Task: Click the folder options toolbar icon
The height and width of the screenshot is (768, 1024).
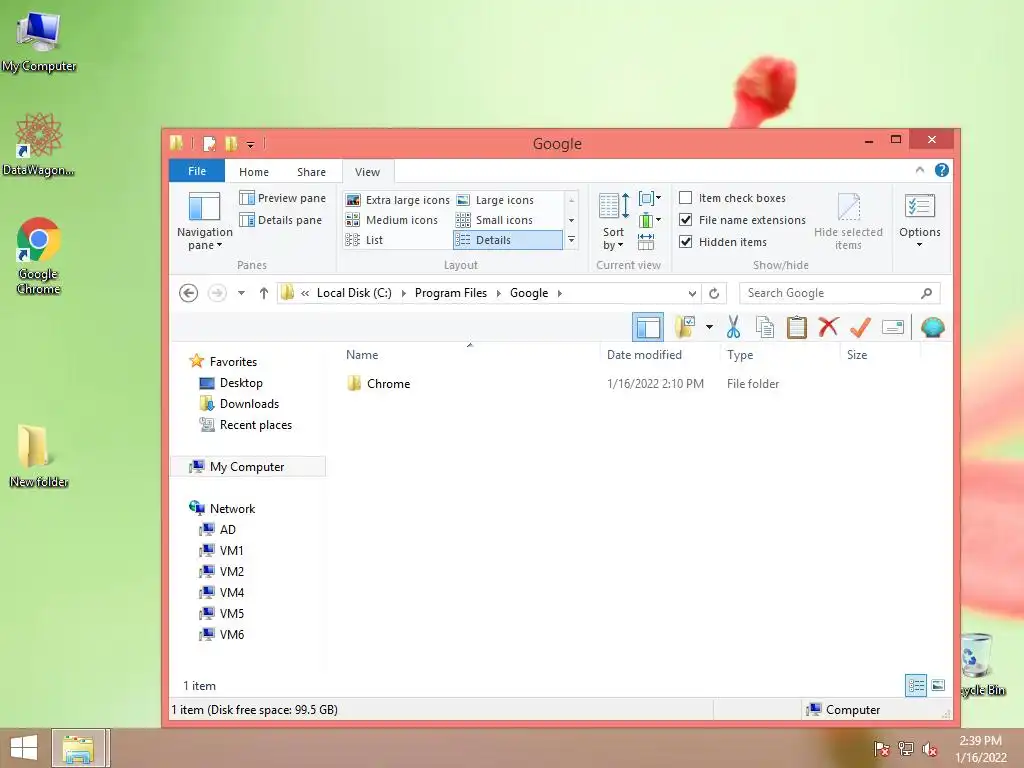Action: (x=684, y=327)
